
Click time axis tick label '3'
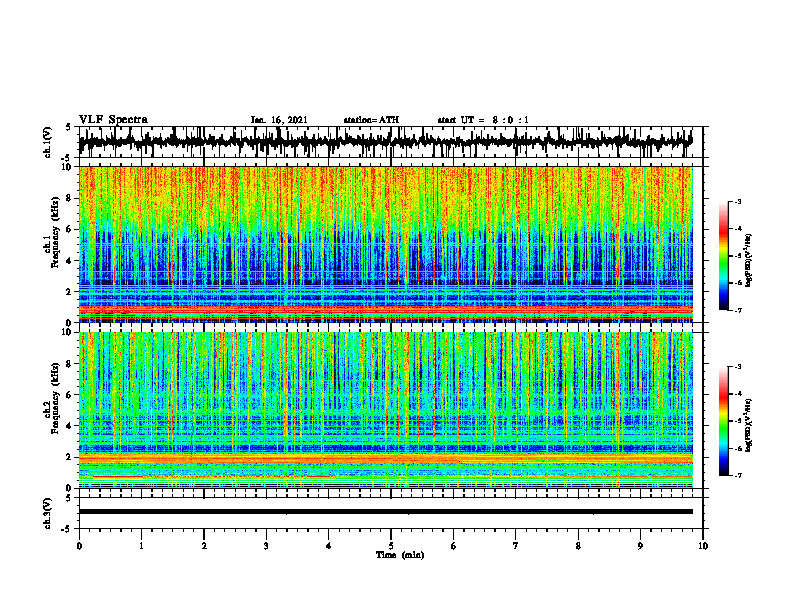click(x=266, y=546)
